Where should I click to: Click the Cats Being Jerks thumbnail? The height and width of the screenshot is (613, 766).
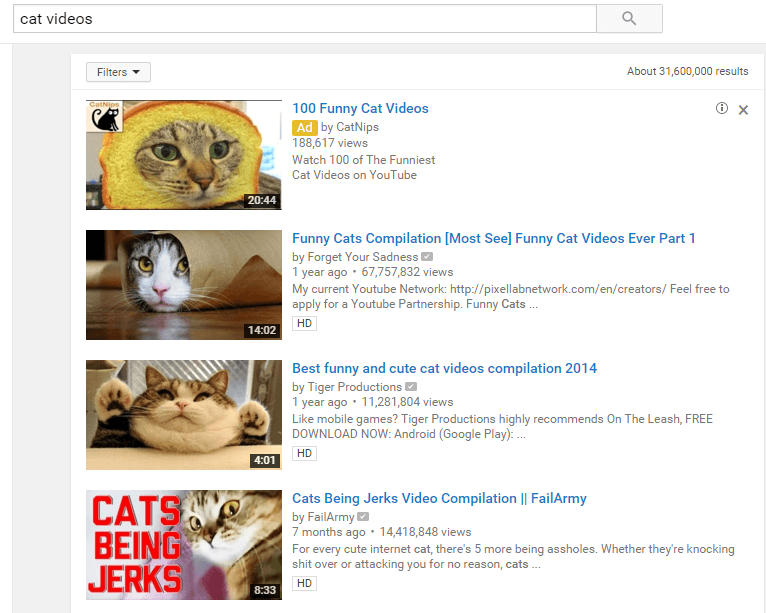184,545
